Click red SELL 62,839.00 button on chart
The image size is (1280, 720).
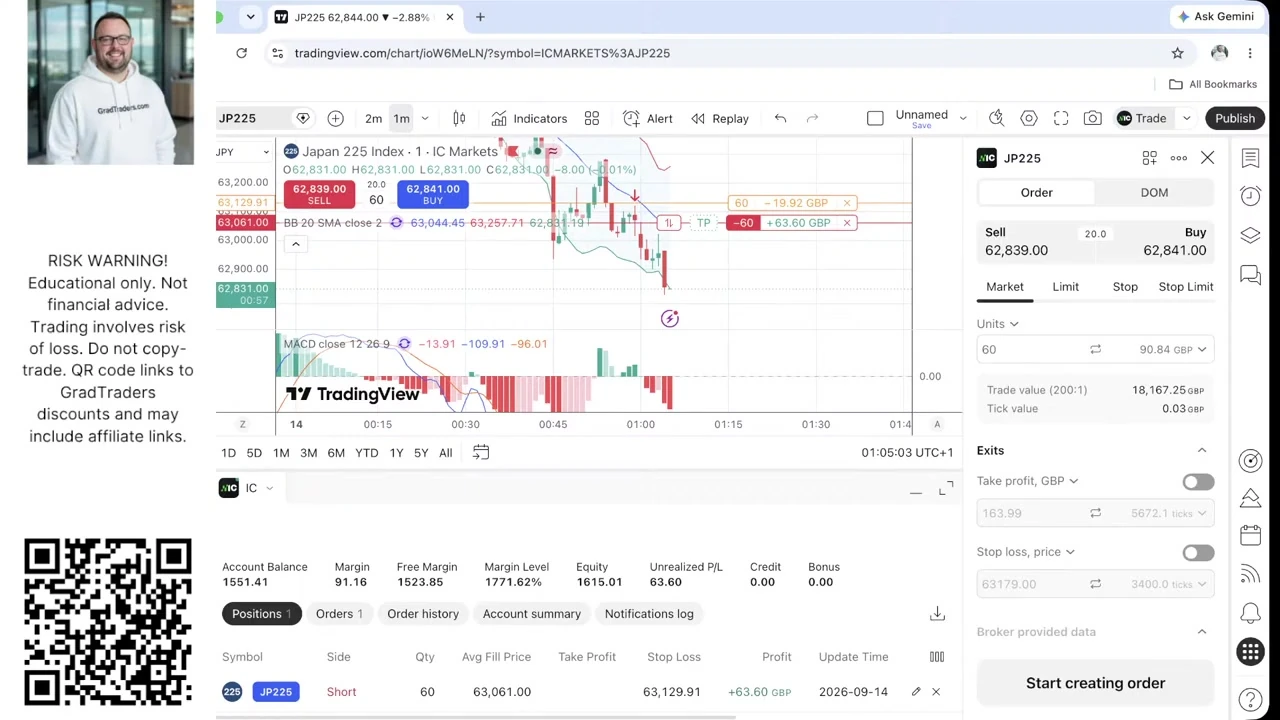coord(319,194)
